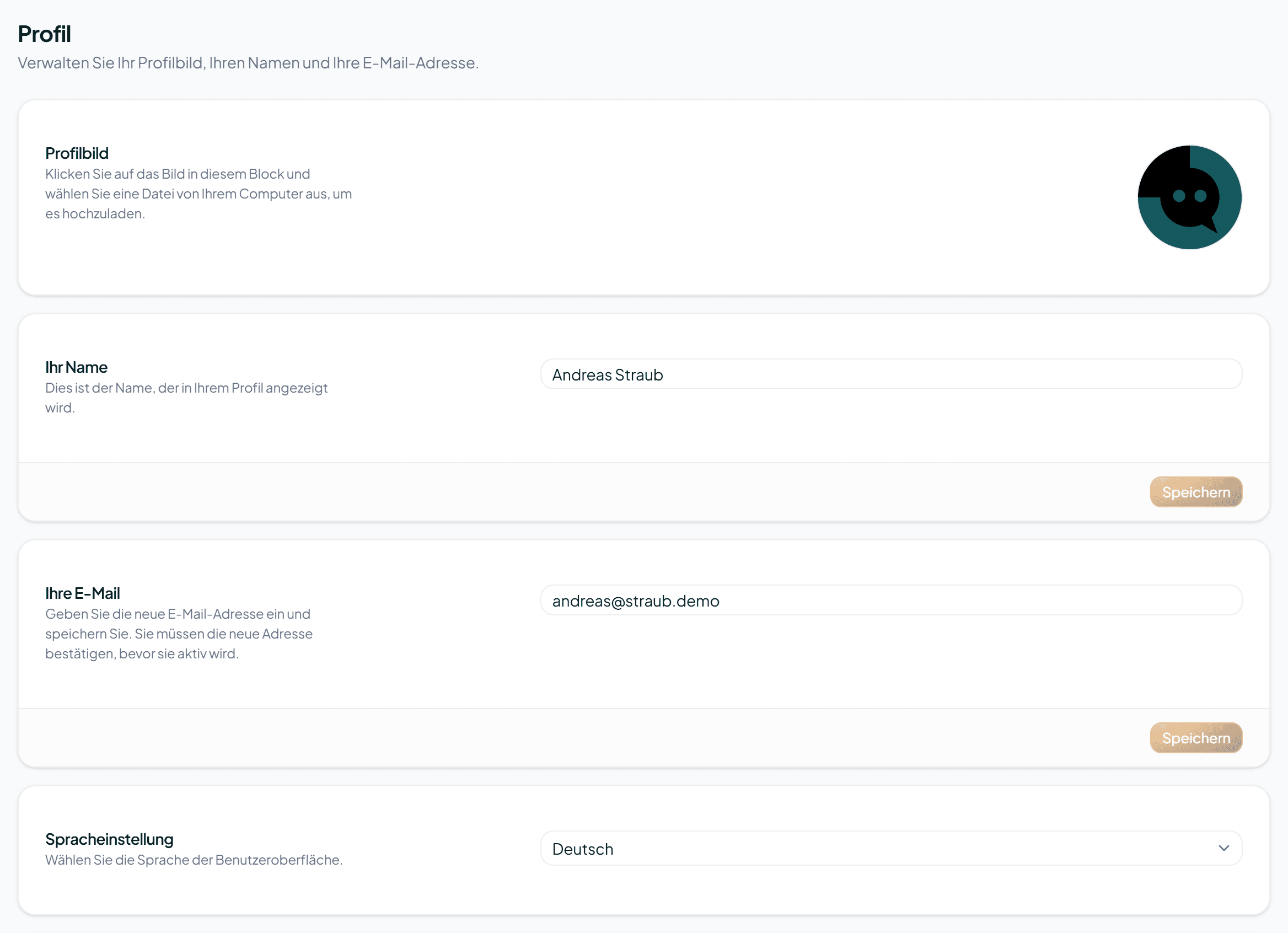Click the text Wählen Sie die Sprache der Benutzeroberfläche

pos(194,860)
